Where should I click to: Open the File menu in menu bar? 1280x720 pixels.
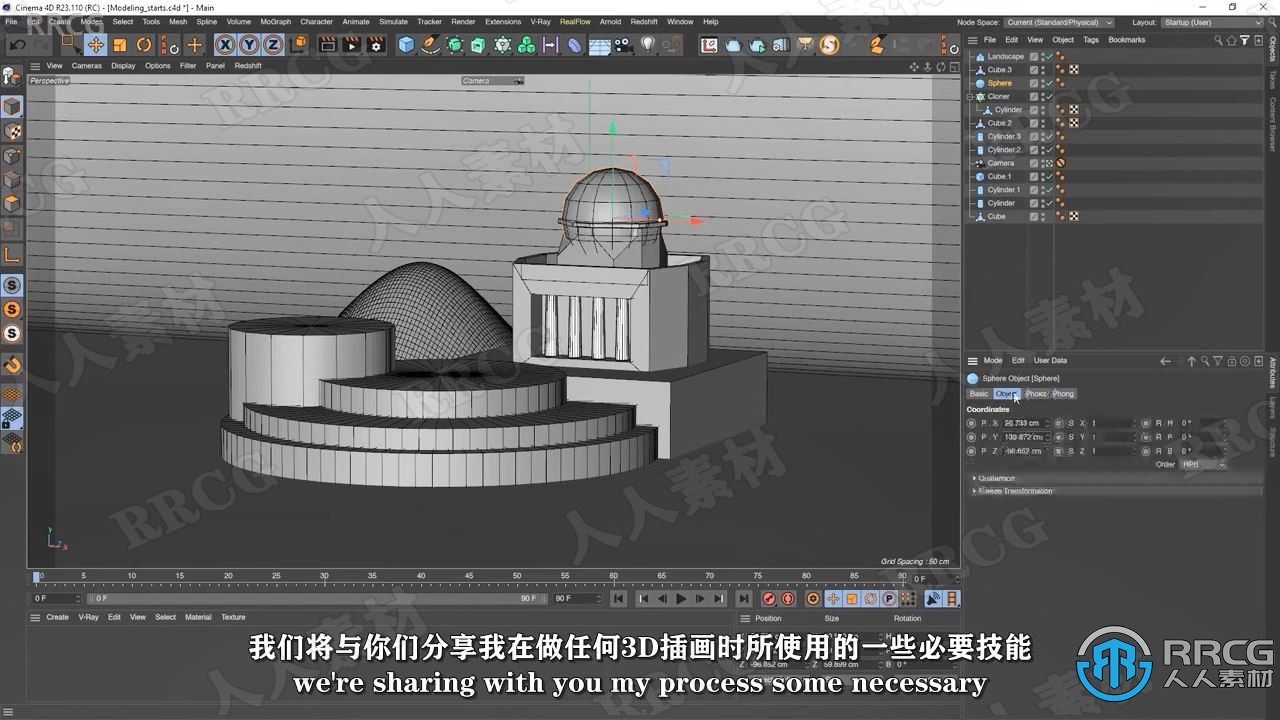tap(11, 21)
